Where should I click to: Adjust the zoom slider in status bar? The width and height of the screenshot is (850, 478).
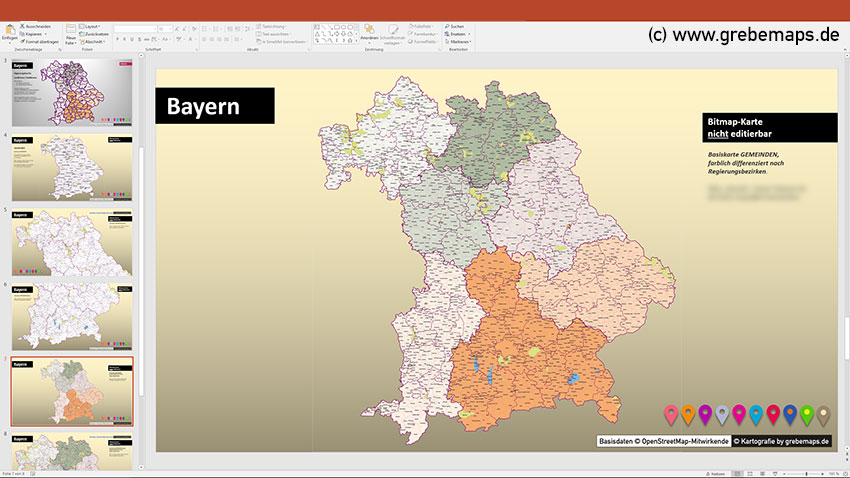[x=806, y=474]
